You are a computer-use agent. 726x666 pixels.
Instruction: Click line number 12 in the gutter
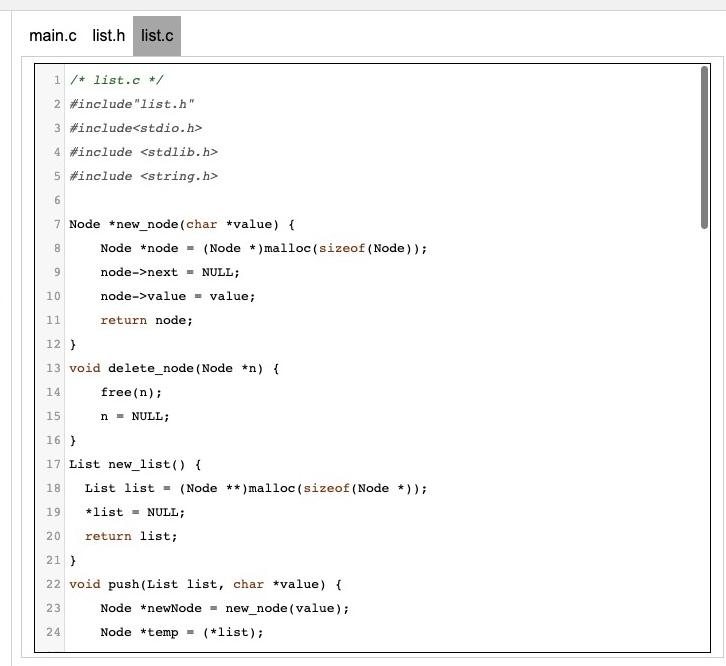(x=53, y=345)
